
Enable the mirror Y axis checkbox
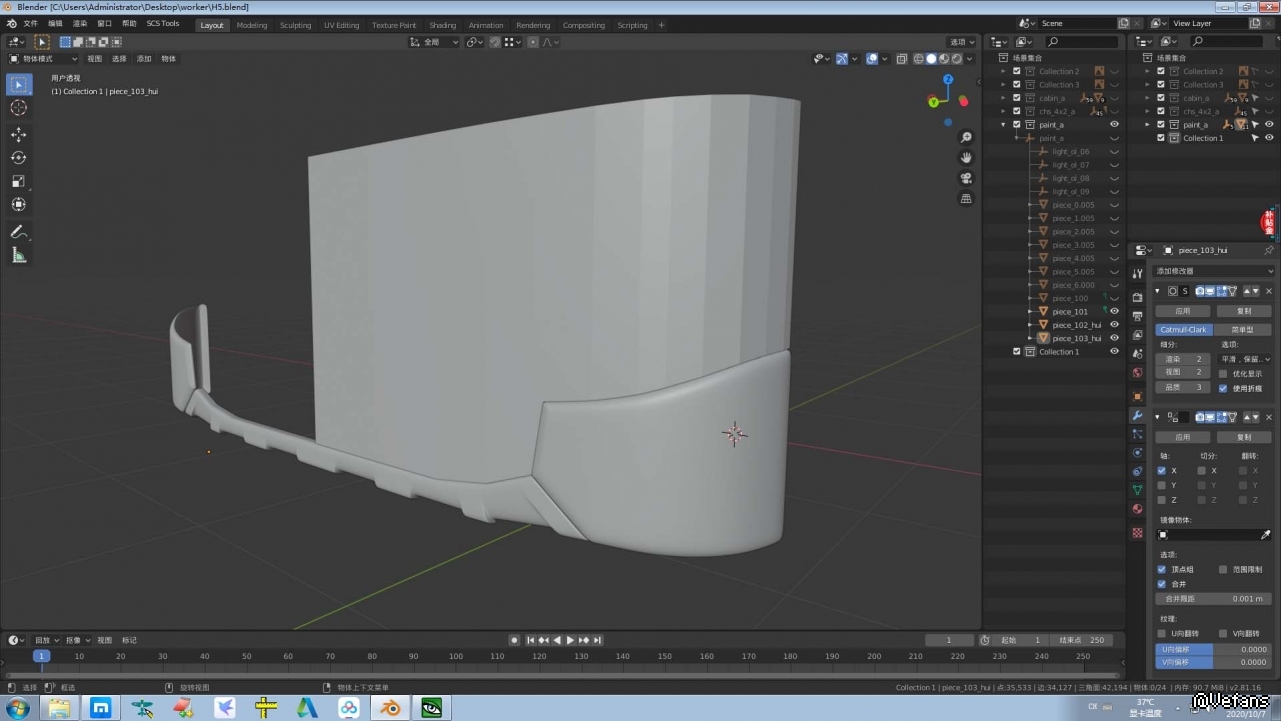click(1162, 485)
